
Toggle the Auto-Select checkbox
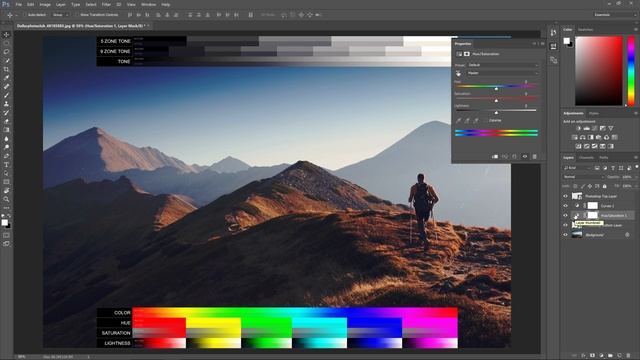pyautogui.click(x=24, y=15)
